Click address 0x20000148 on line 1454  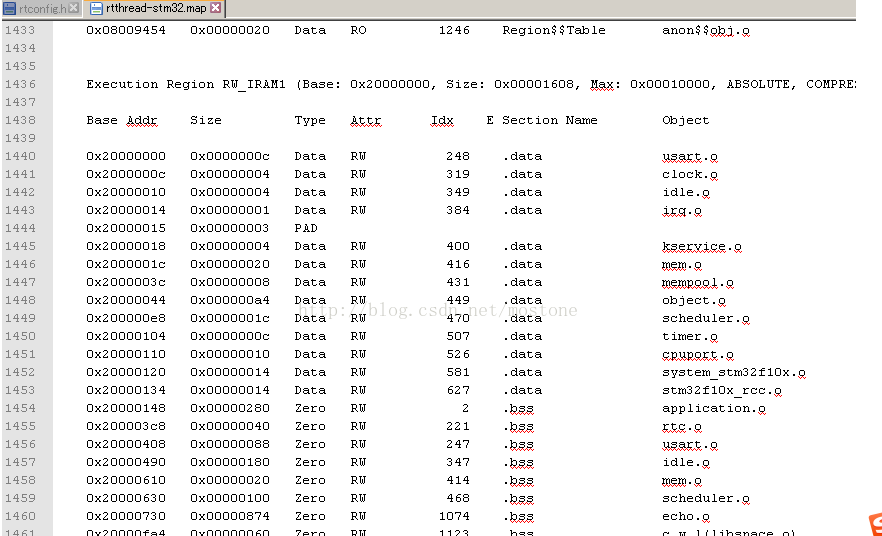[126, 408]
